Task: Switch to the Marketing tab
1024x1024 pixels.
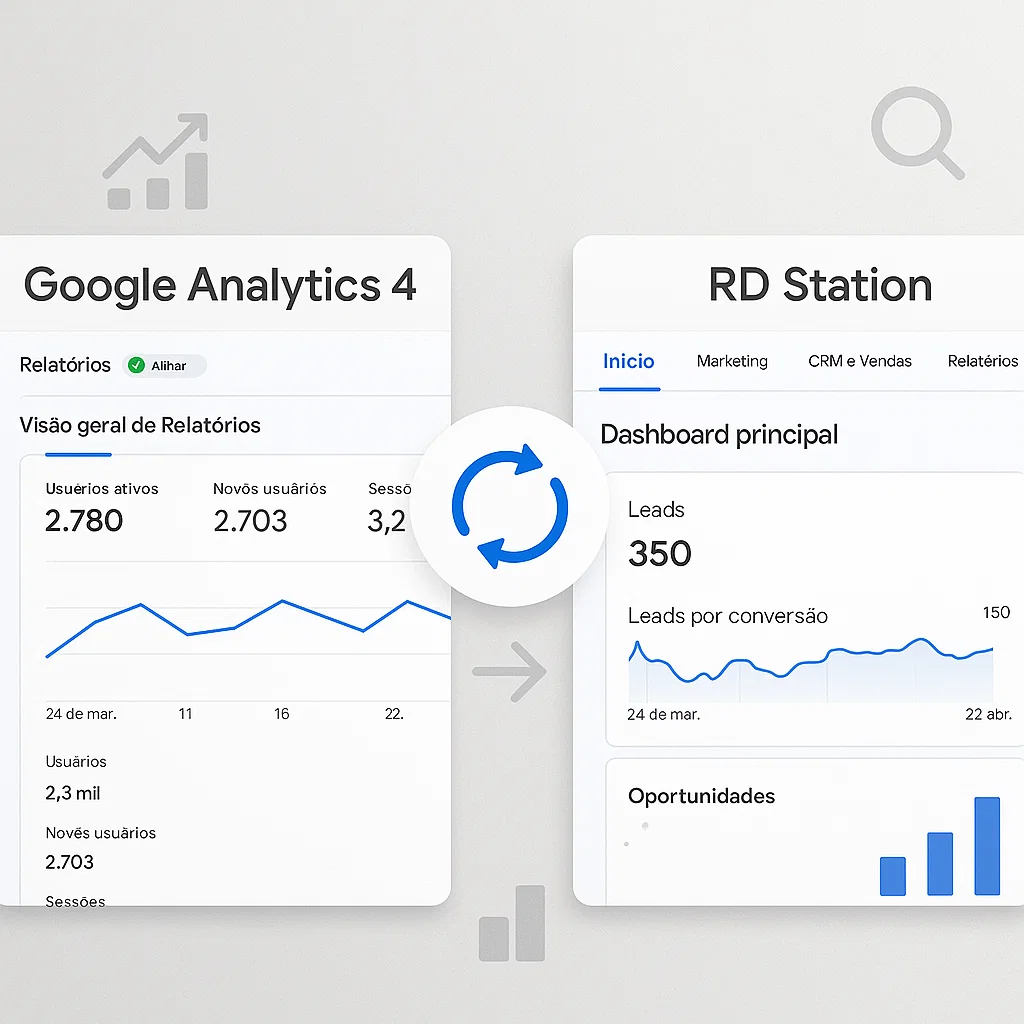Action: tap(732, 361)
